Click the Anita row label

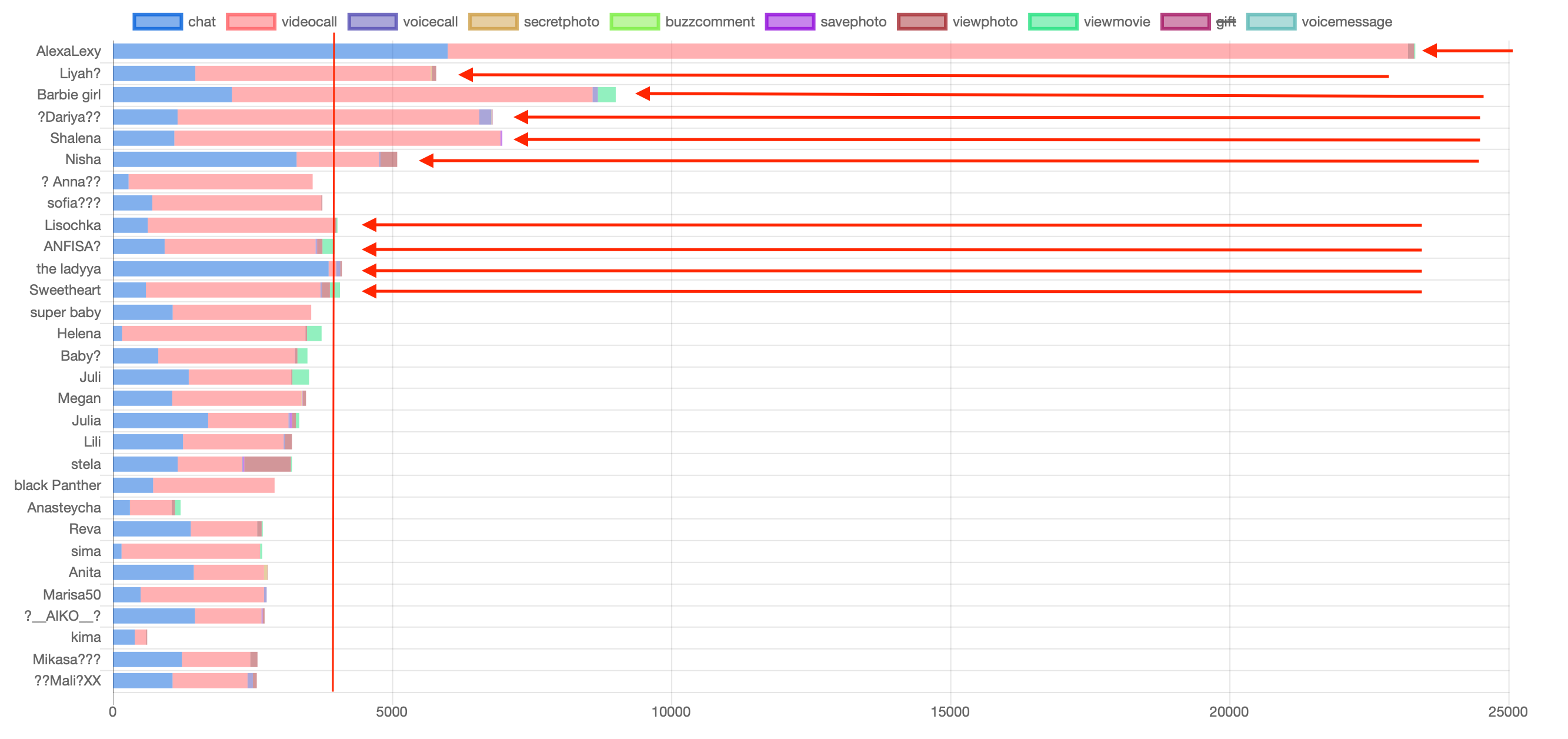(85, 573)
